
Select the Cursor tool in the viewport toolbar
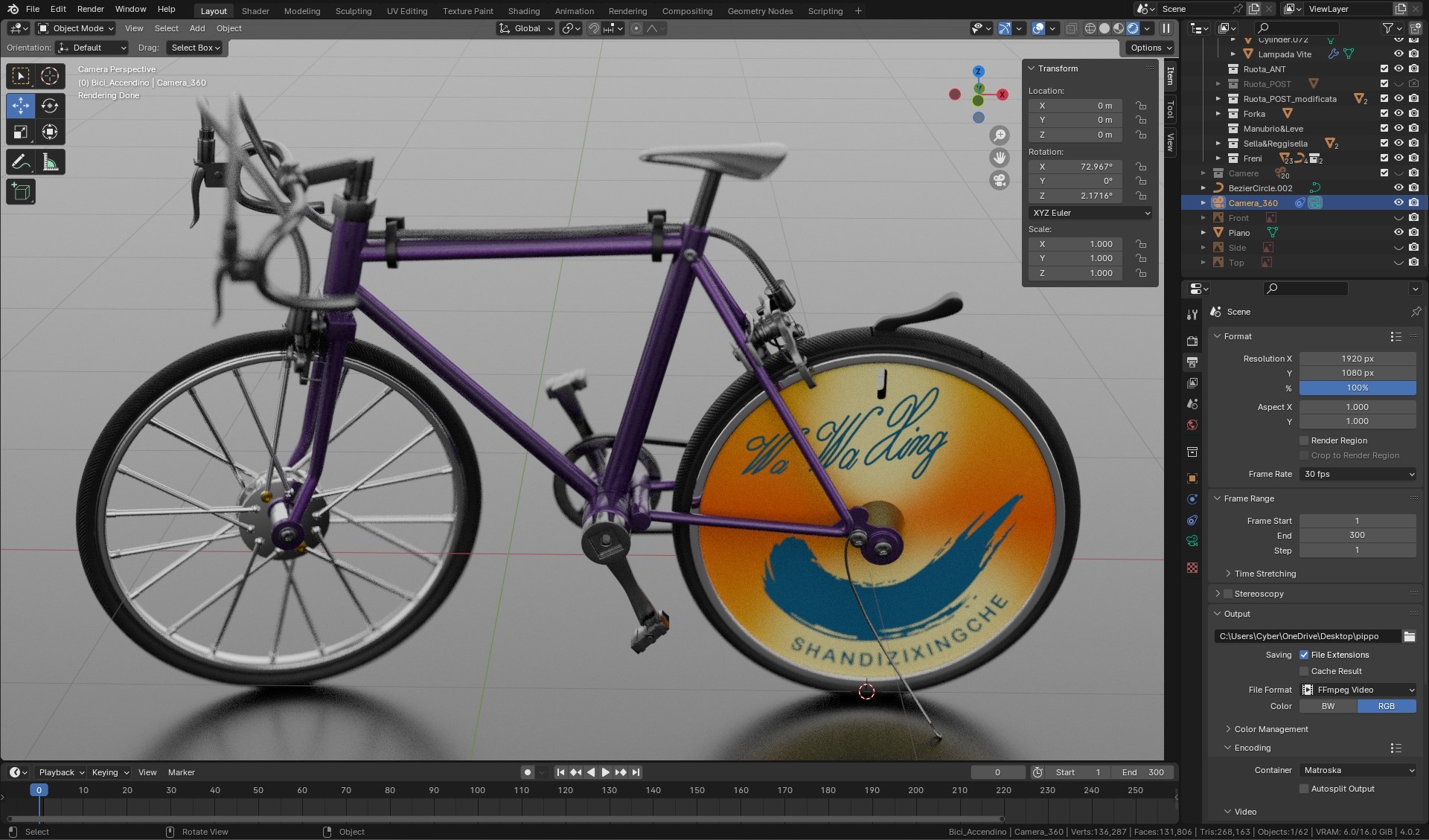[x=50, y=76]
